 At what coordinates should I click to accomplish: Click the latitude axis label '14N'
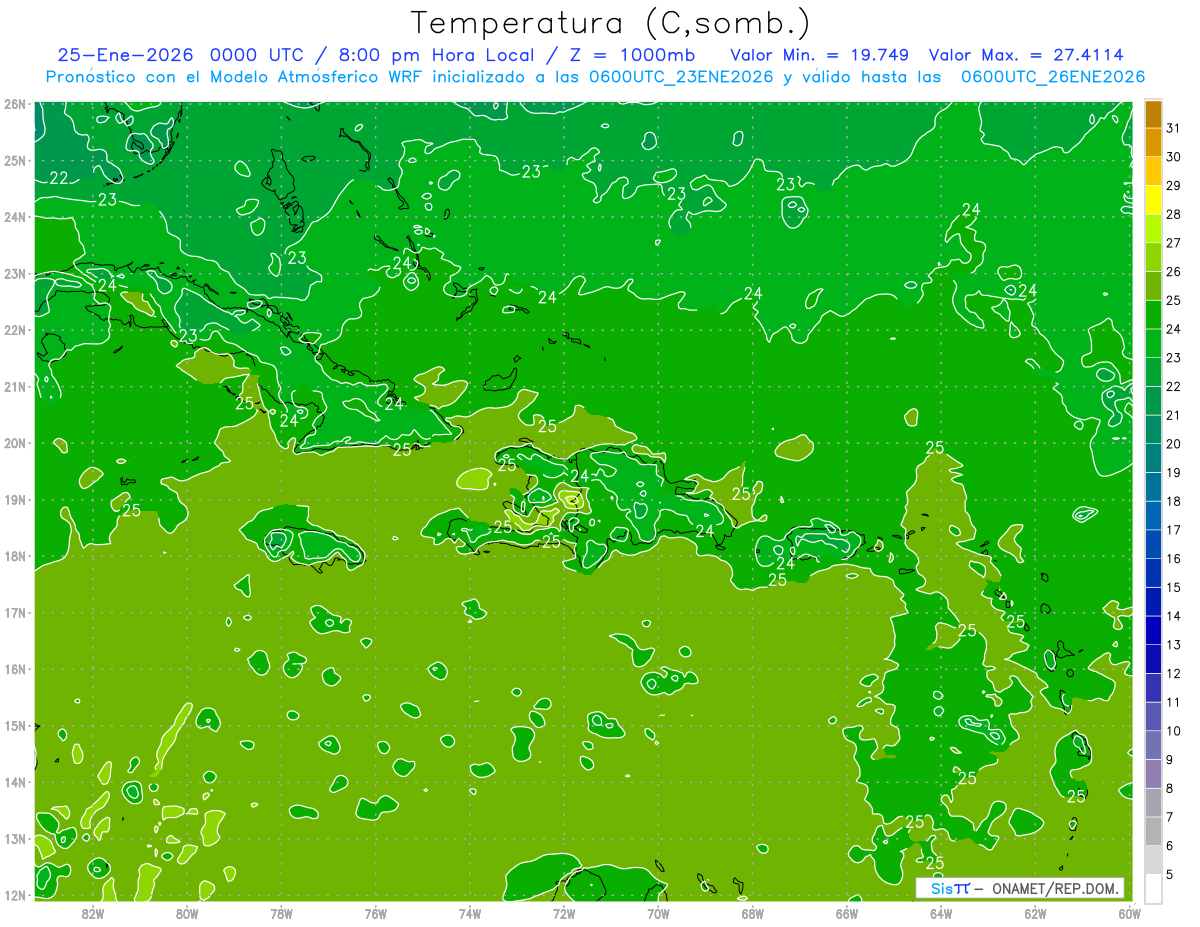pos(15,782)
